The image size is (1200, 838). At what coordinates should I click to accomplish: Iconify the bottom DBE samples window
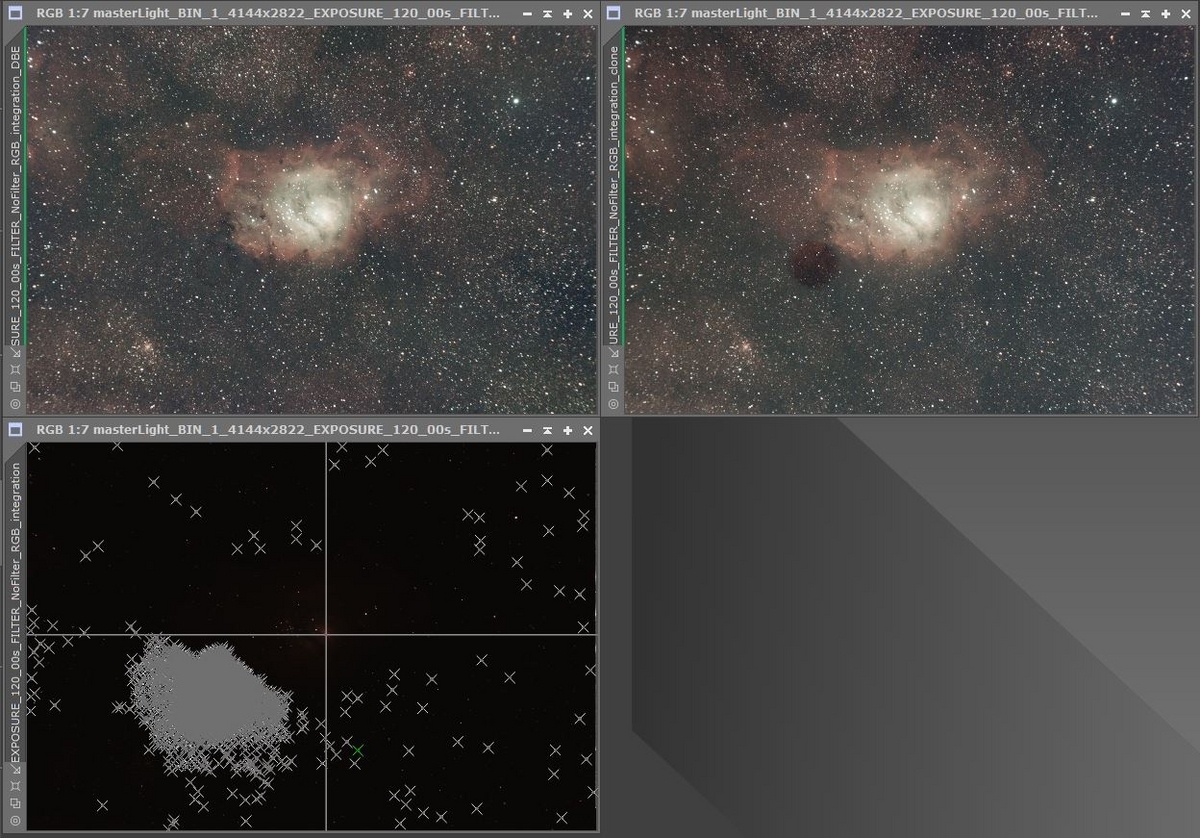(x=527, y=430)
